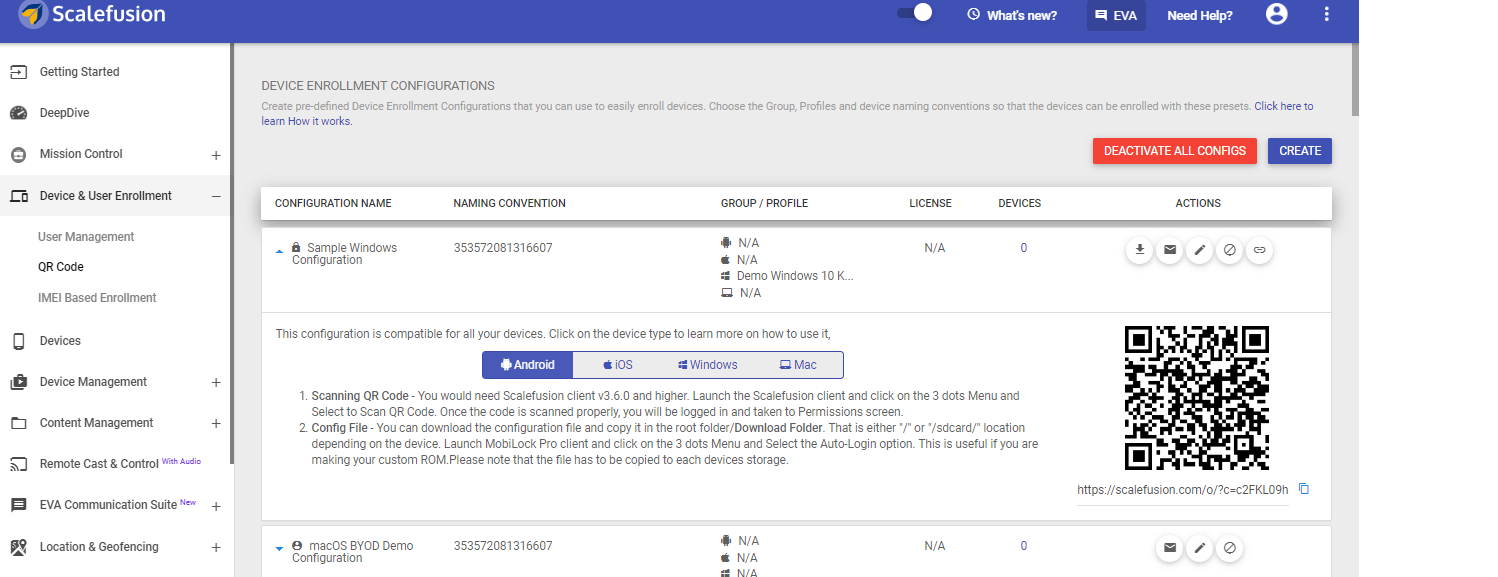The image size is (1498, 577).
Task: Follow the Click here to learn link
Action: point(1284,106)
